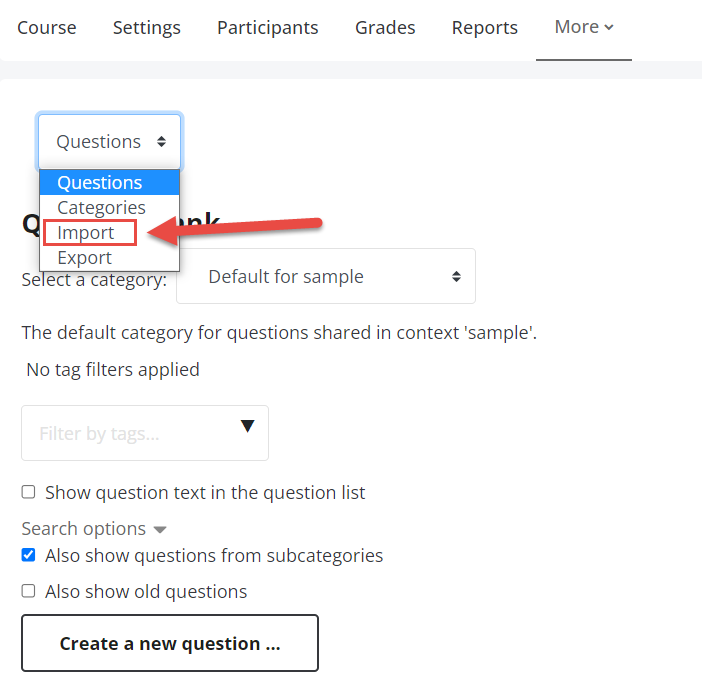This screenshot has width=702, height=680.
Task: Go to the Reports tab
Action: point(484,28)
